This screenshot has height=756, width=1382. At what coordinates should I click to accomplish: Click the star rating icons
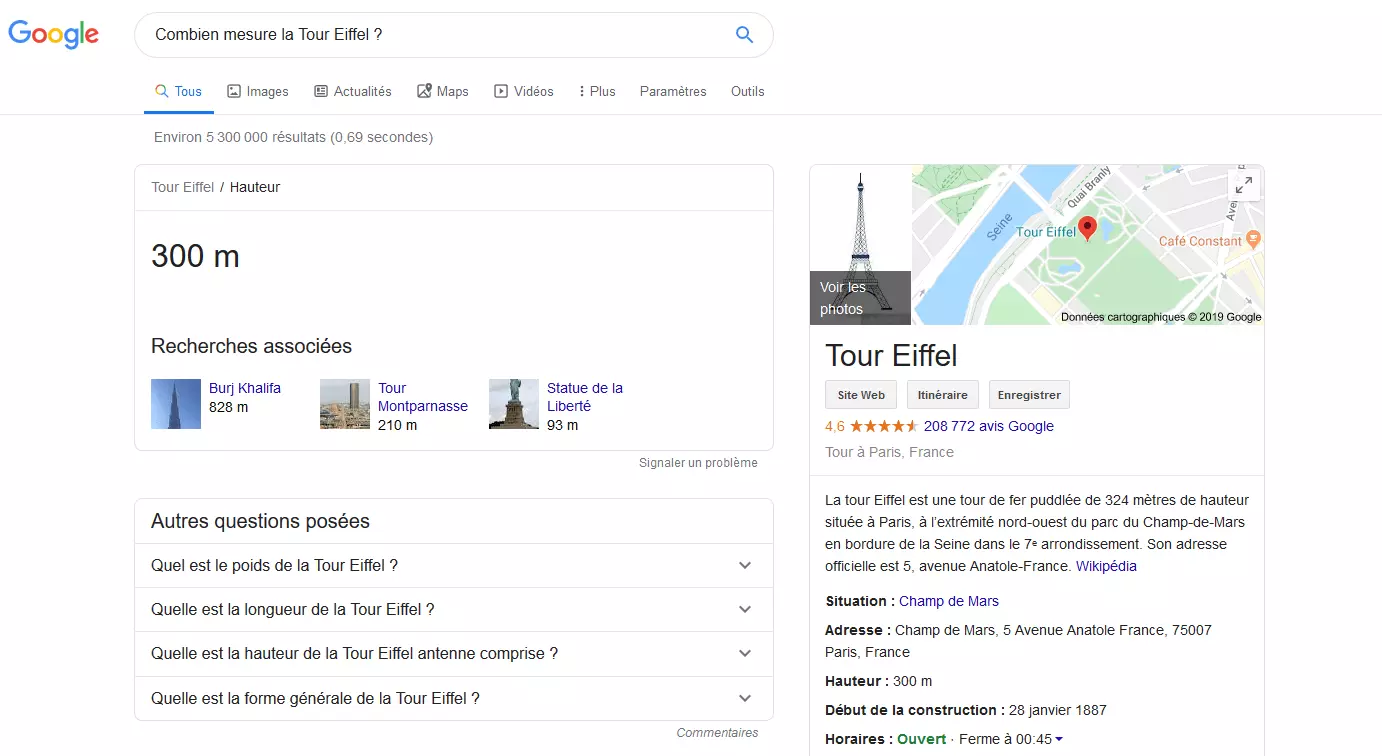[884, 426]
